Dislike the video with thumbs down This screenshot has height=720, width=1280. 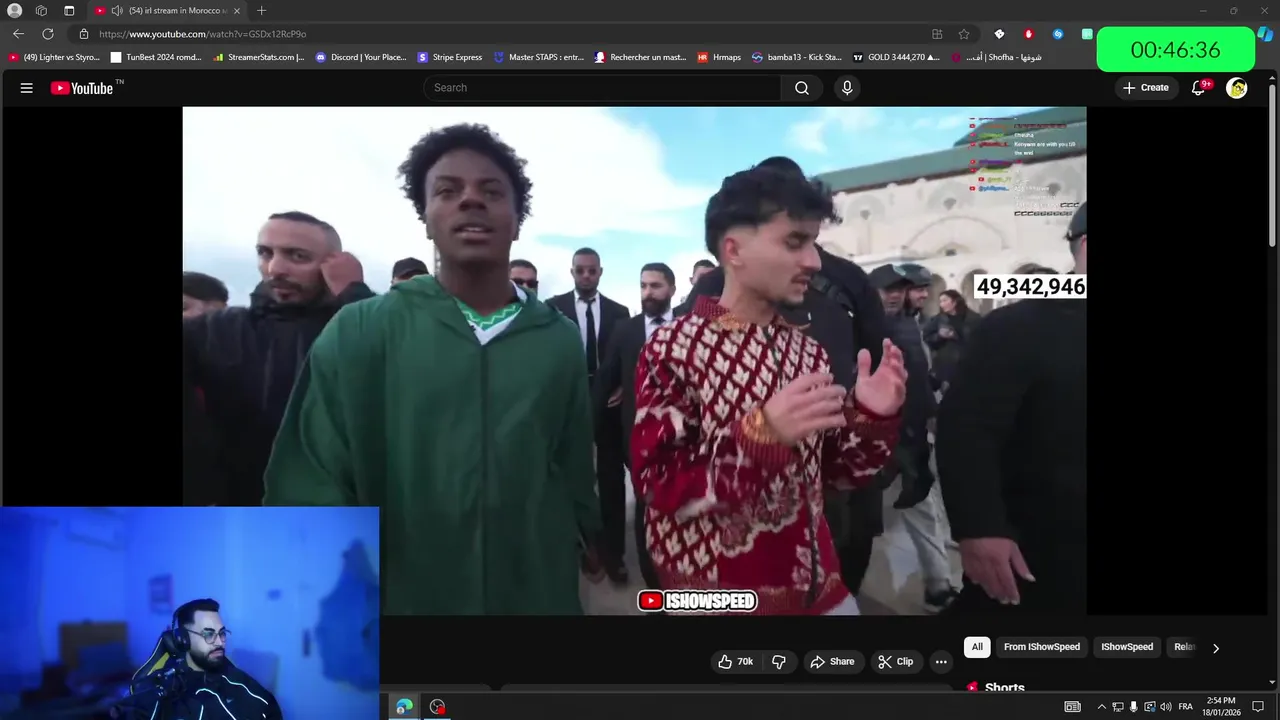coord(779,662)
